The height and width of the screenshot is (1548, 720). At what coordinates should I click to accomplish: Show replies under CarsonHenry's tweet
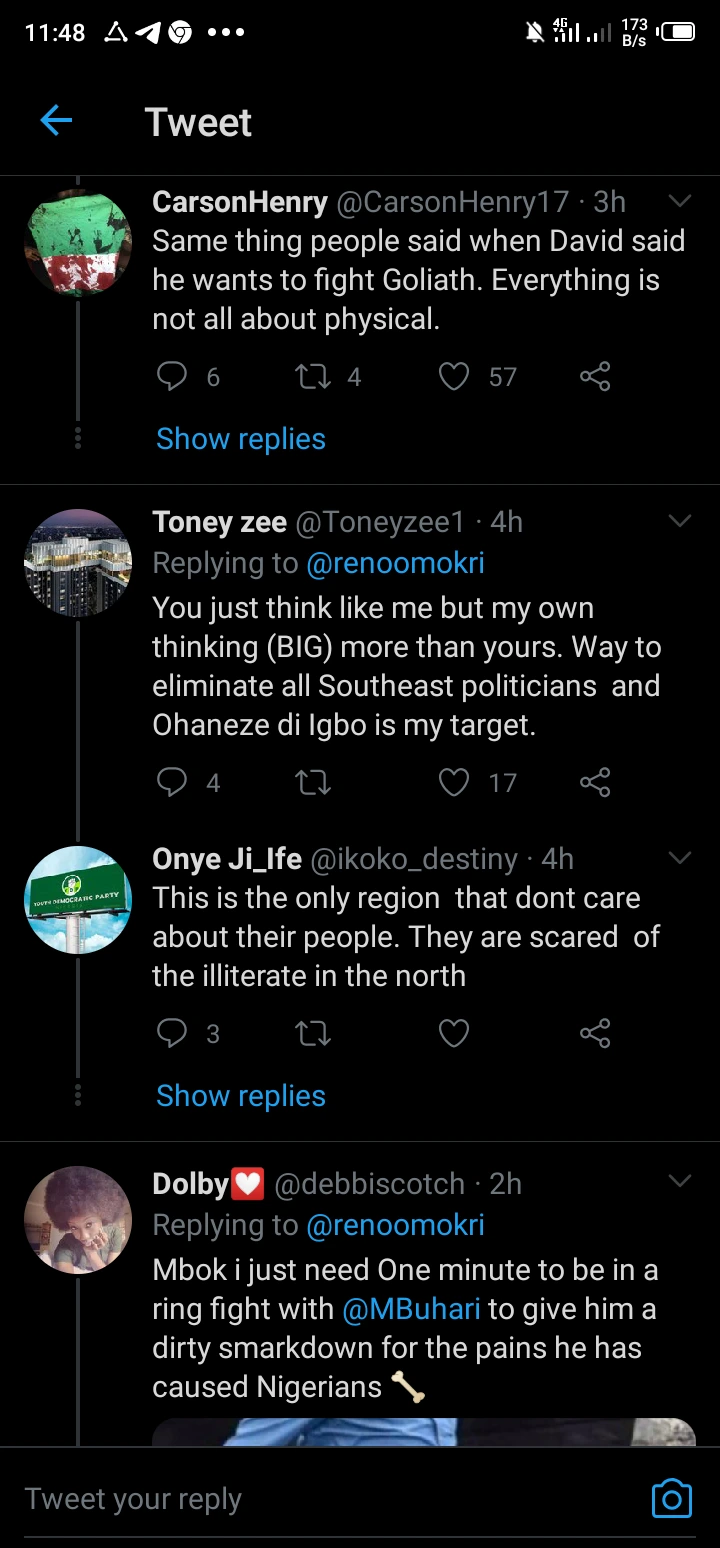pyautogui.click(x=241, y=439)
